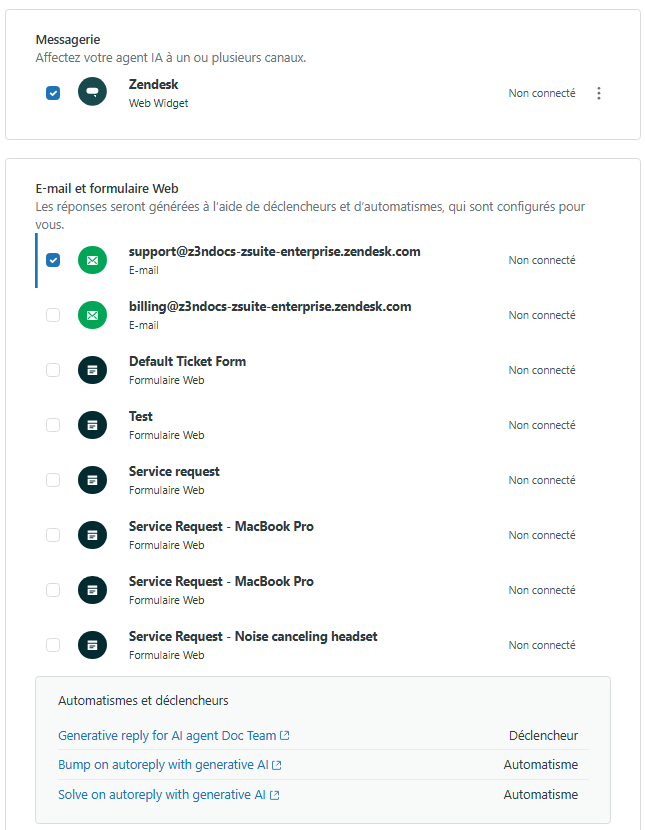The width and height of the screenshot is (645, 830).
Task: Click the form icon beside Test
Action: pos(92,425)
